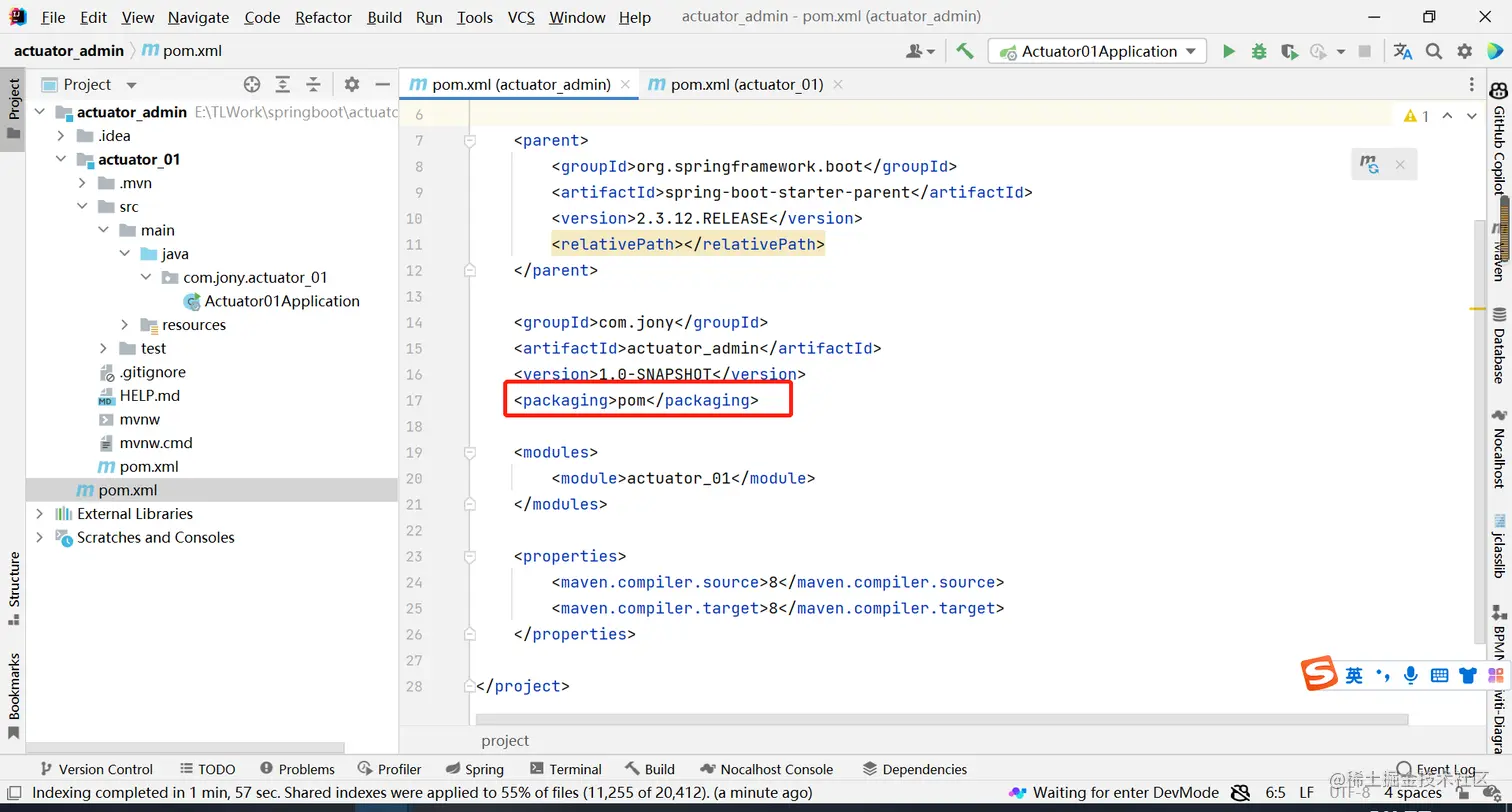Viewport: 1512px width, 812px height.
Task: Click the tool window quick-access icon in the status bar
Action: coord(14,793)
